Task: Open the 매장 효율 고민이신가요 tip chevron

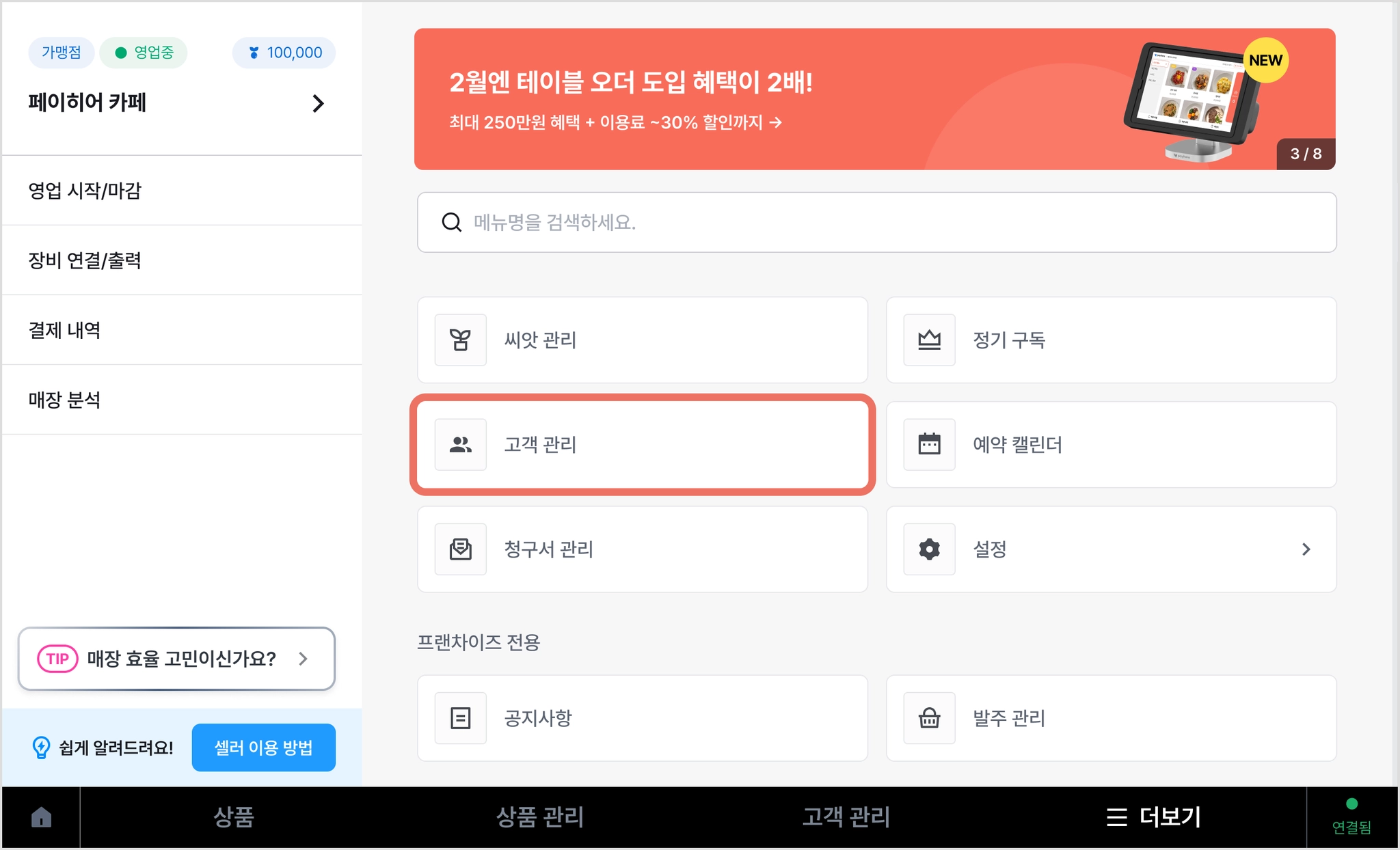Action: [x=303, y=659]
